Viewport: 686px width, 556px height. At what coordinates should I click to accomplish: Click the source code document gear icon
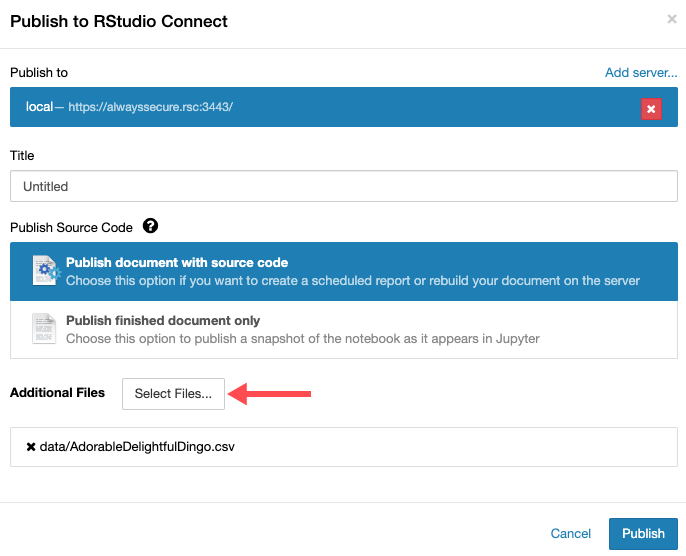[x=45, y=271]
